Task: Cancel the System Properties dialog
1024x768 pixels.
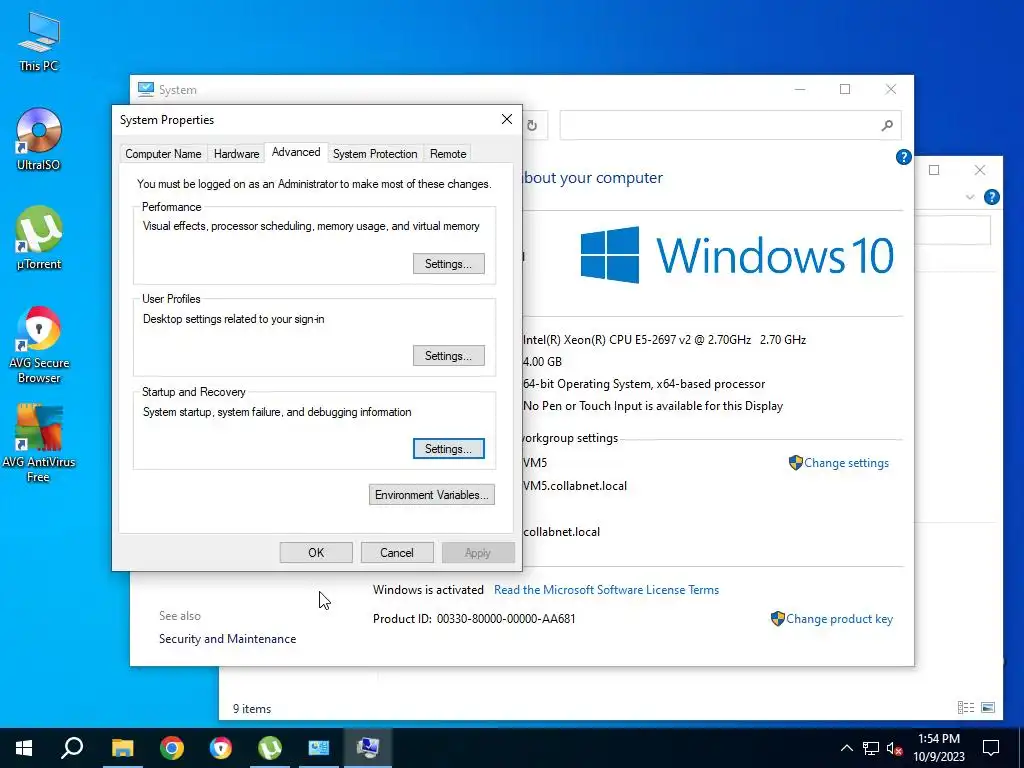Action: click(x=397, y=552)
